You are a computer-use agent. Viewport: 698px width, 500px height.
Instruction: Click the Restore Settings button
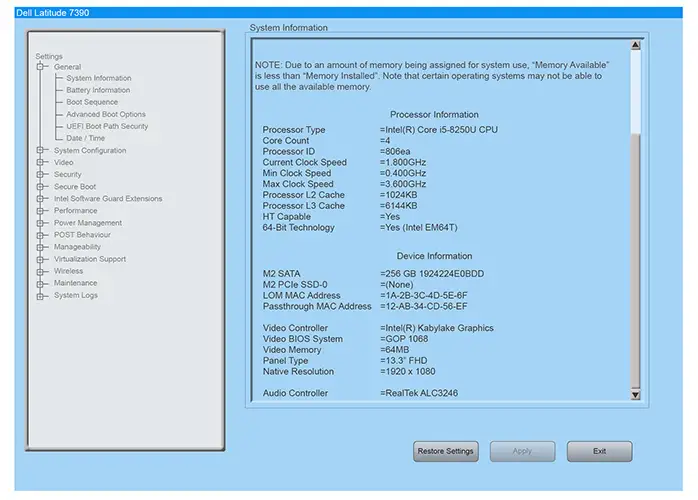tap(446, 451)
